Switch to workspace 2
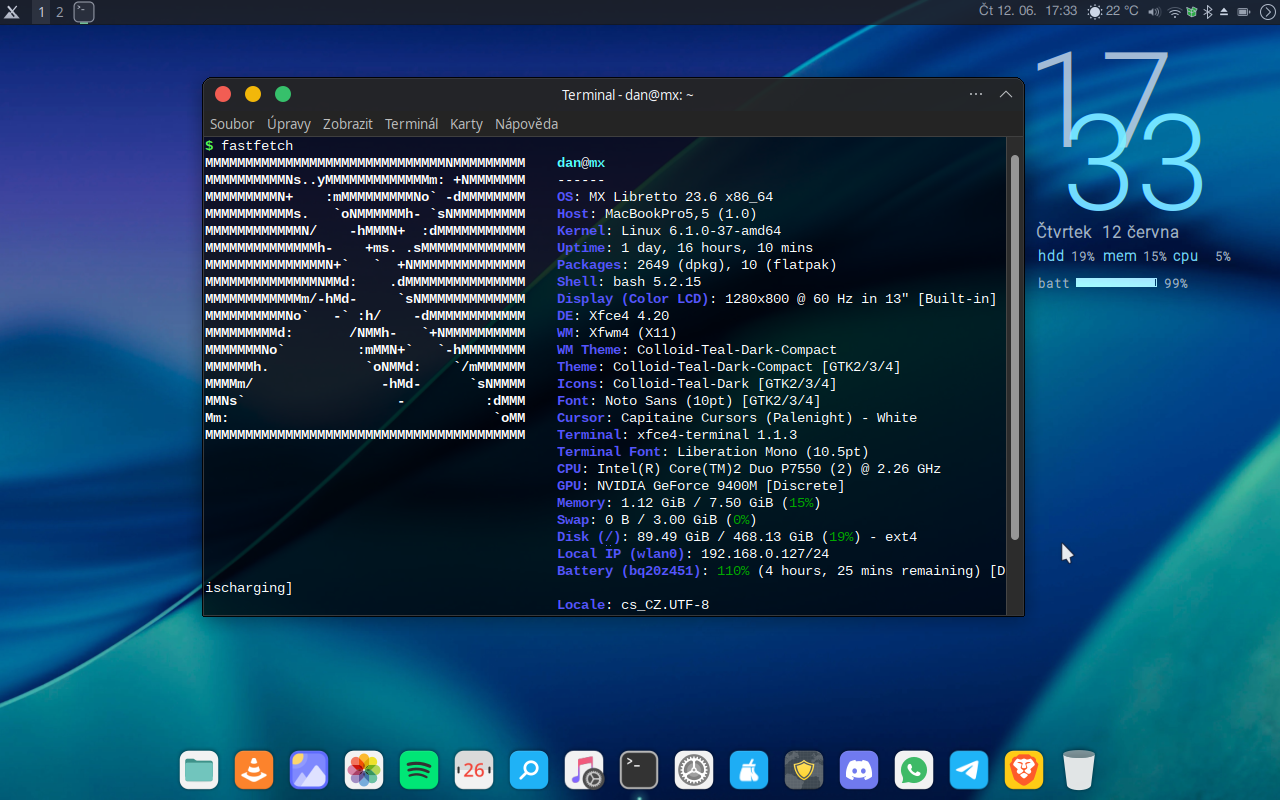 click(60, 12)
